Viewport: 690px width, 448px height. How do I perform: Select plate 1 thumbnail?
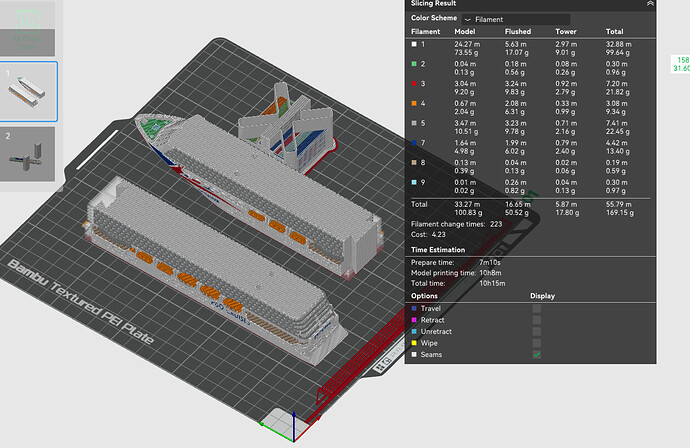(x=28, y=92)
